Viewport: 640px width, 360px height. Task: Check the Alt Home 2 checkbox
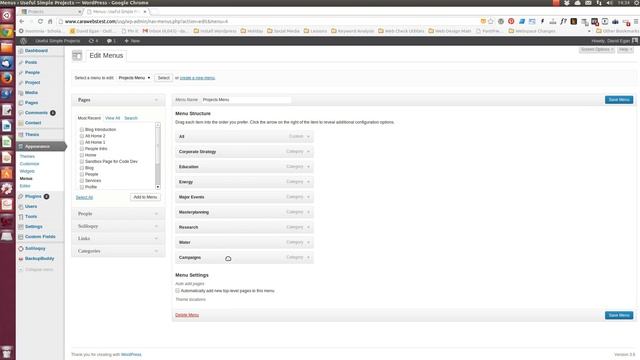click(x=82, y=136)
